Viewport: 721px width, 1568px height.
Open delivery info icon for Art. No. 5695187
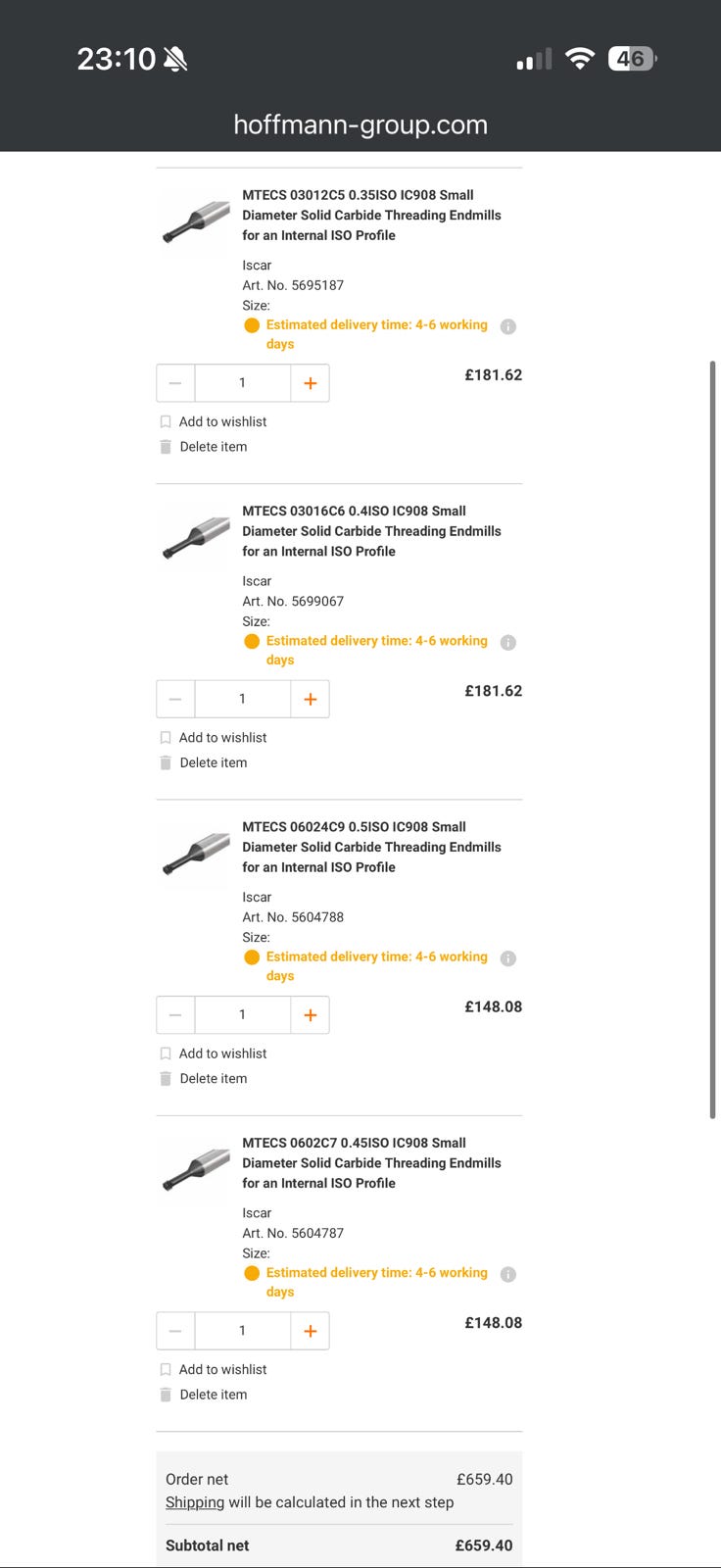click(507, 326)
